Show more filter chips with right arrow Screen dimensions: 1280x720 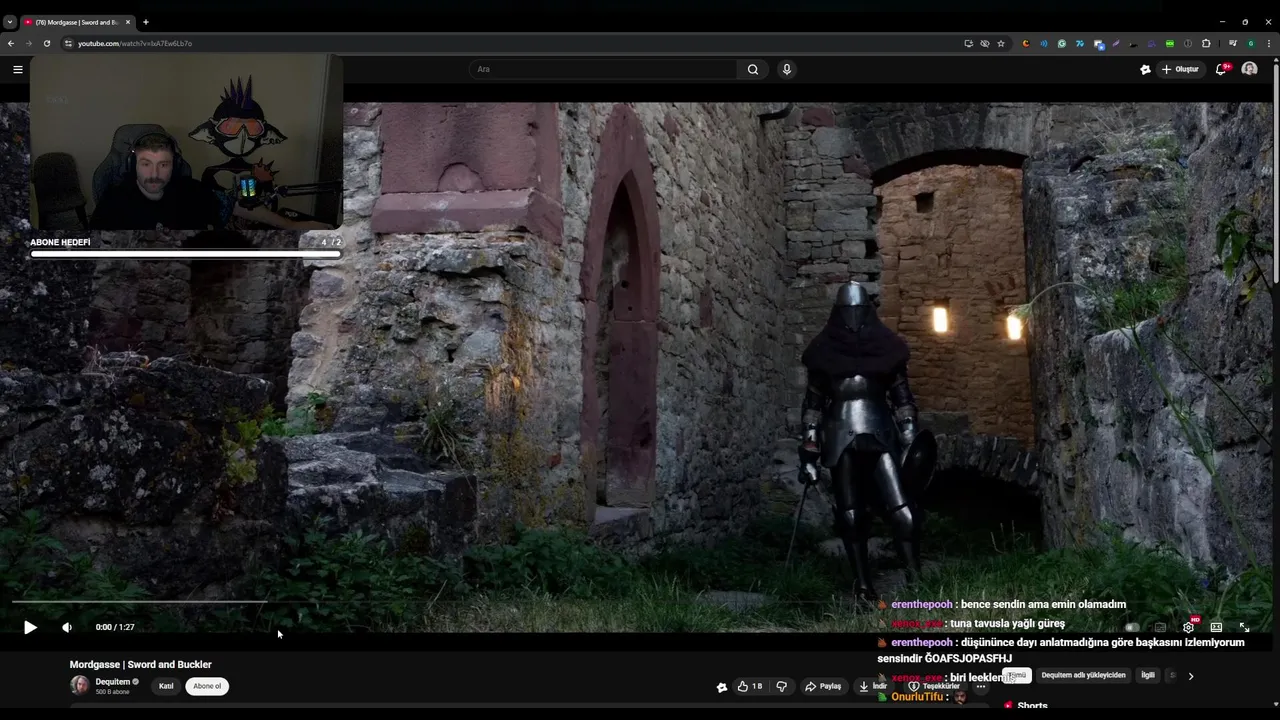coord(1190,676)
